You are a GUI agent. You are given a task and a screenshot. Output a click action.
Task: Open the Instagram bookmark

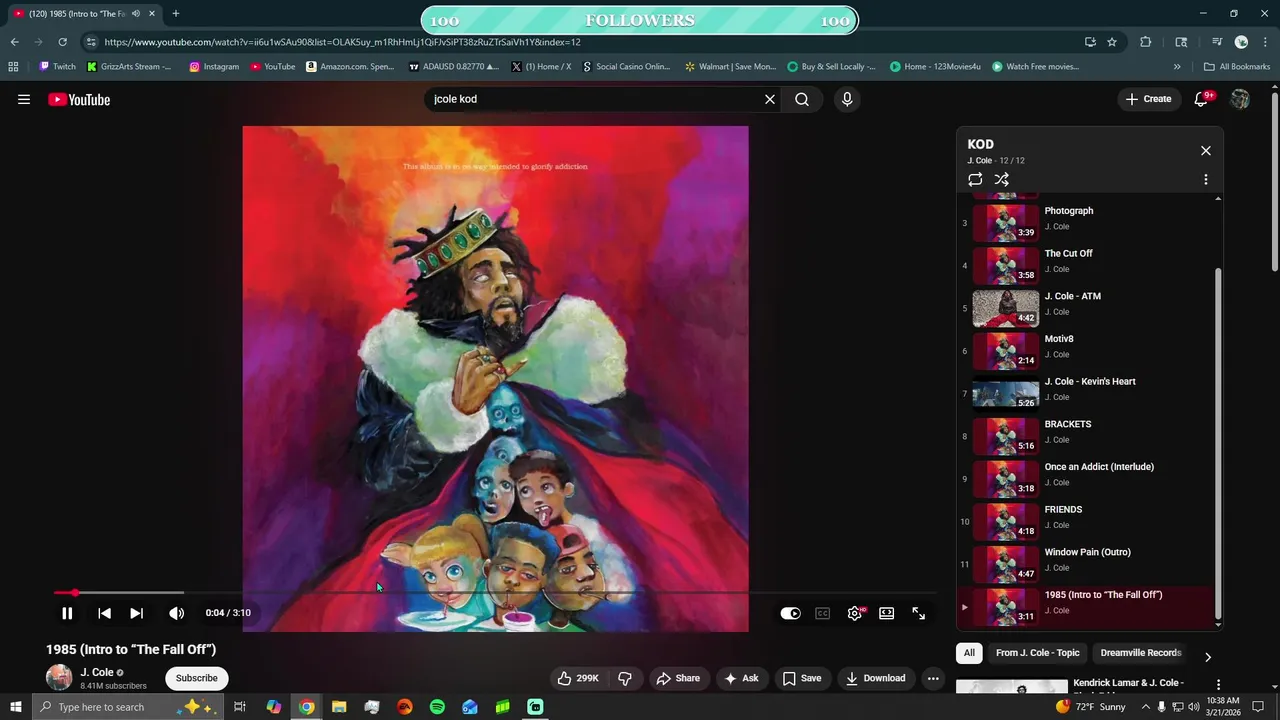214,67
